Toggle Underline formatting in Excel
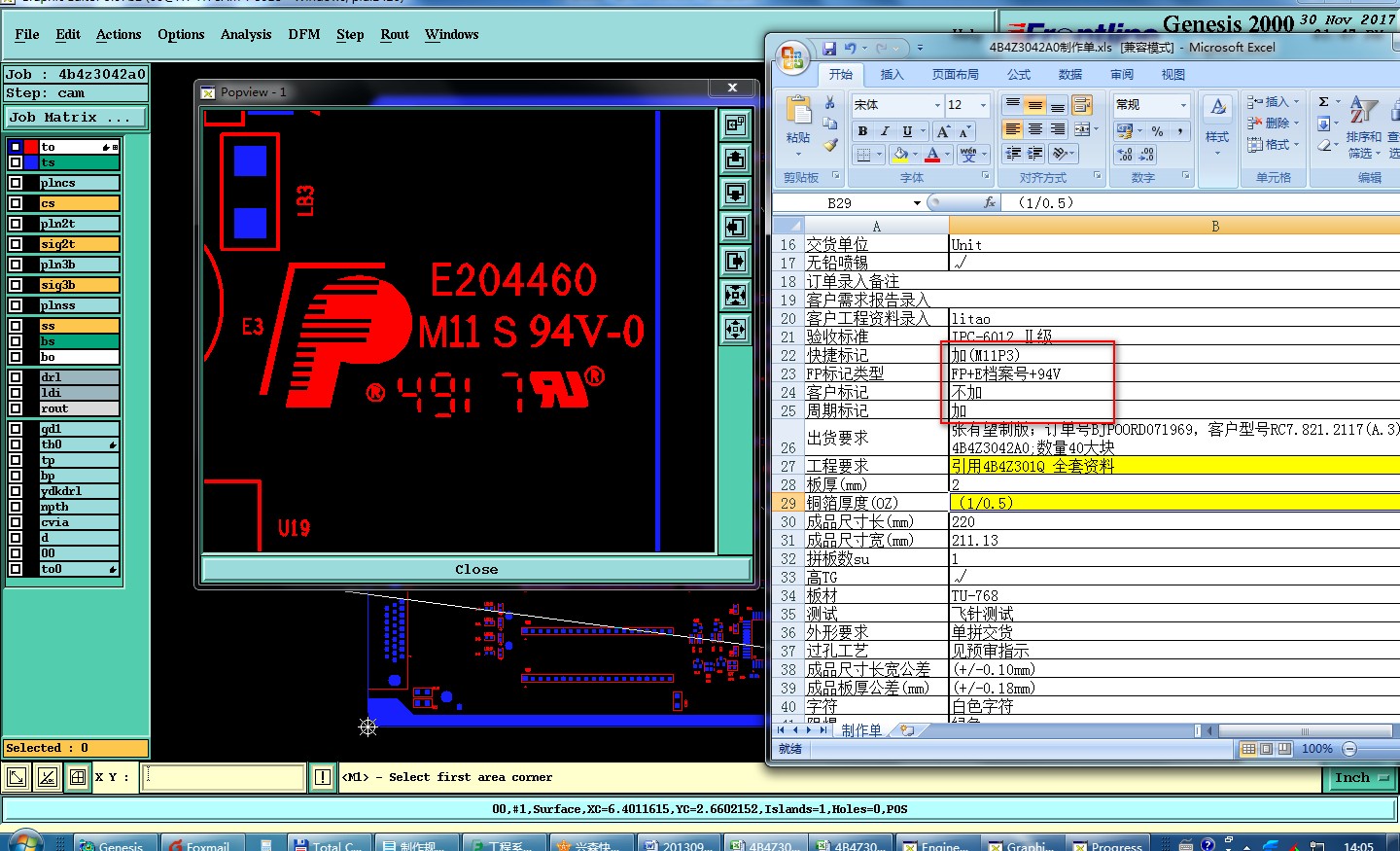The height and width of the screenshot is (851, 1400). [x=907, y=131]
